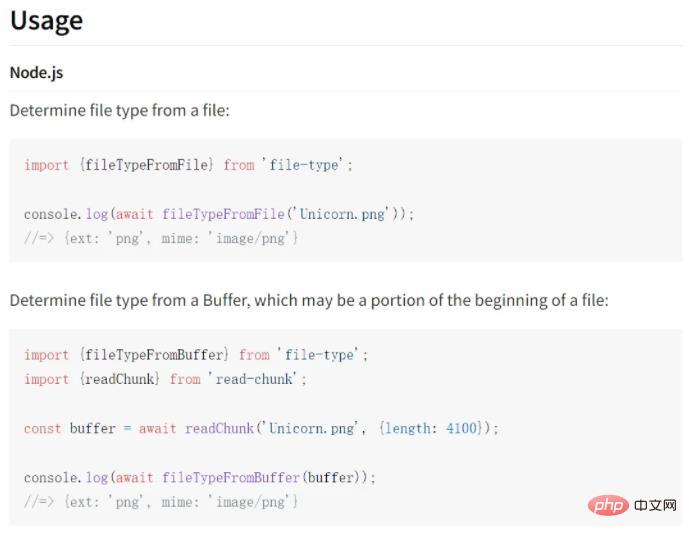Click the red php logo watermark

pos(608,506)
